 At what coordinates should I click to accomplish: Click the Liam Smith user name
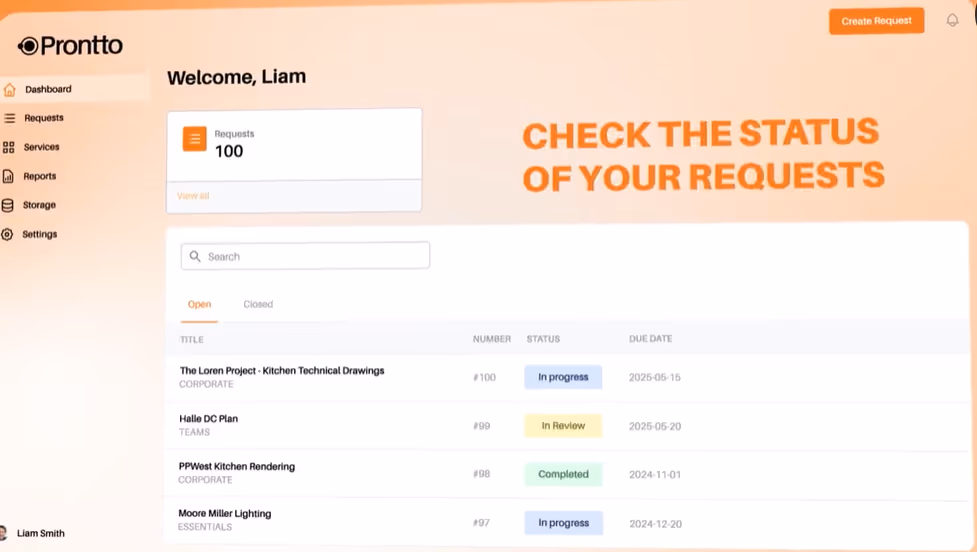pyautogui.click(x=41, y=533)
